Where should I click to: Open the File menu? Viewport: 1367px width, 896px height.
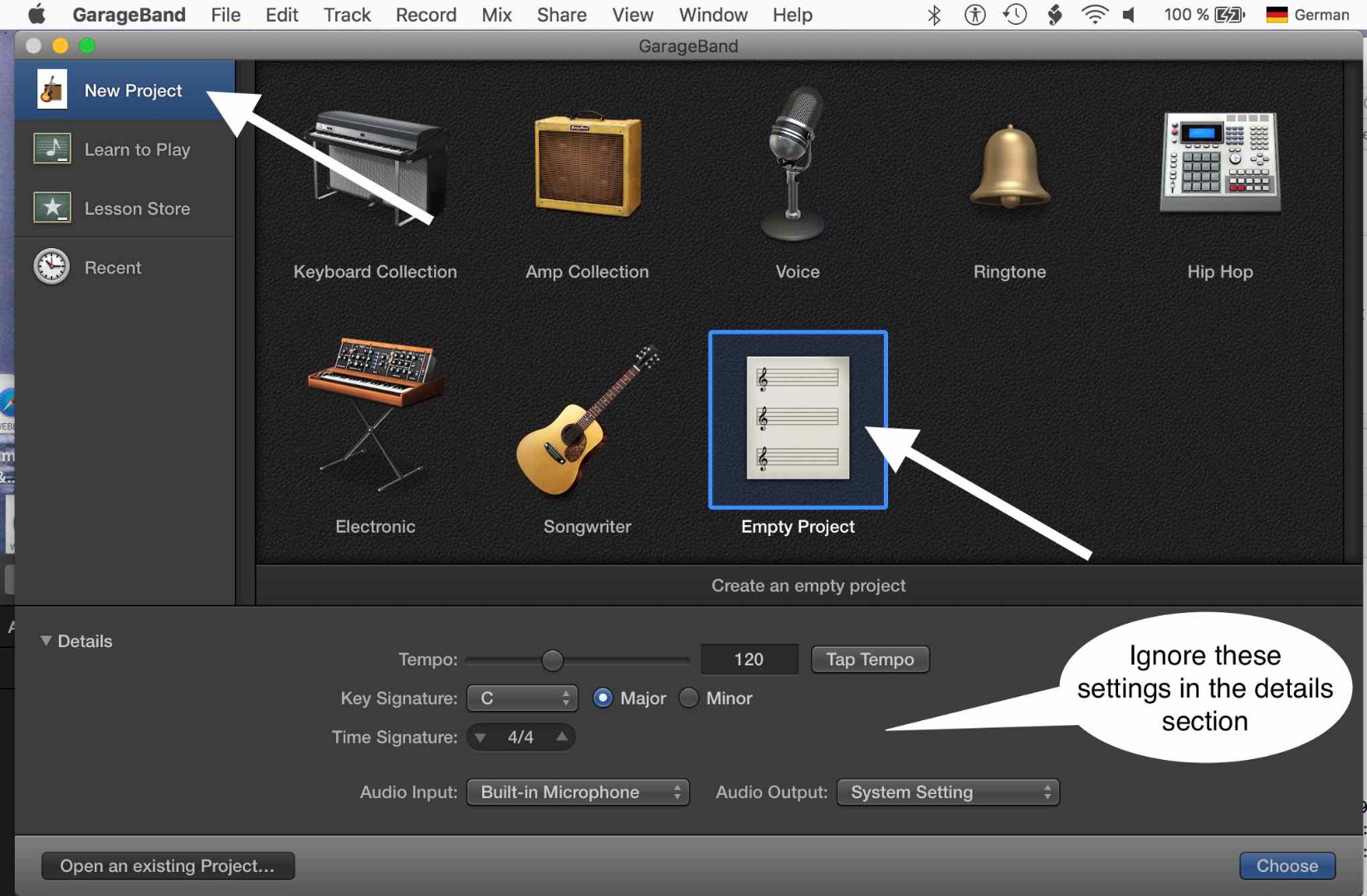coord(226,15)
